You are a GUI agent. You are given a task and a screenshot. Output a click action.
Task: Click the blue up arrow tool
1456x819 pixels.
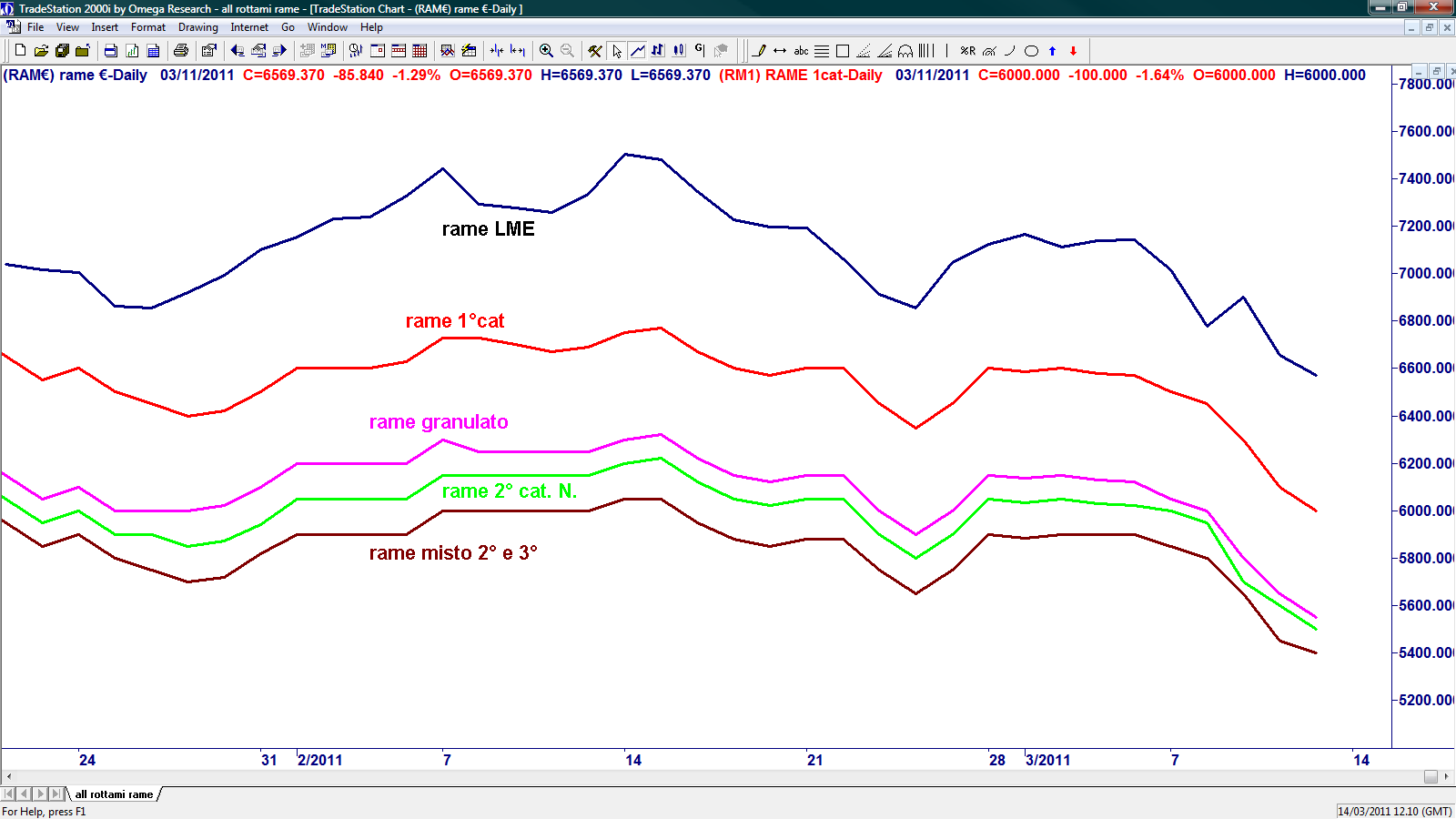[1052, 51]
